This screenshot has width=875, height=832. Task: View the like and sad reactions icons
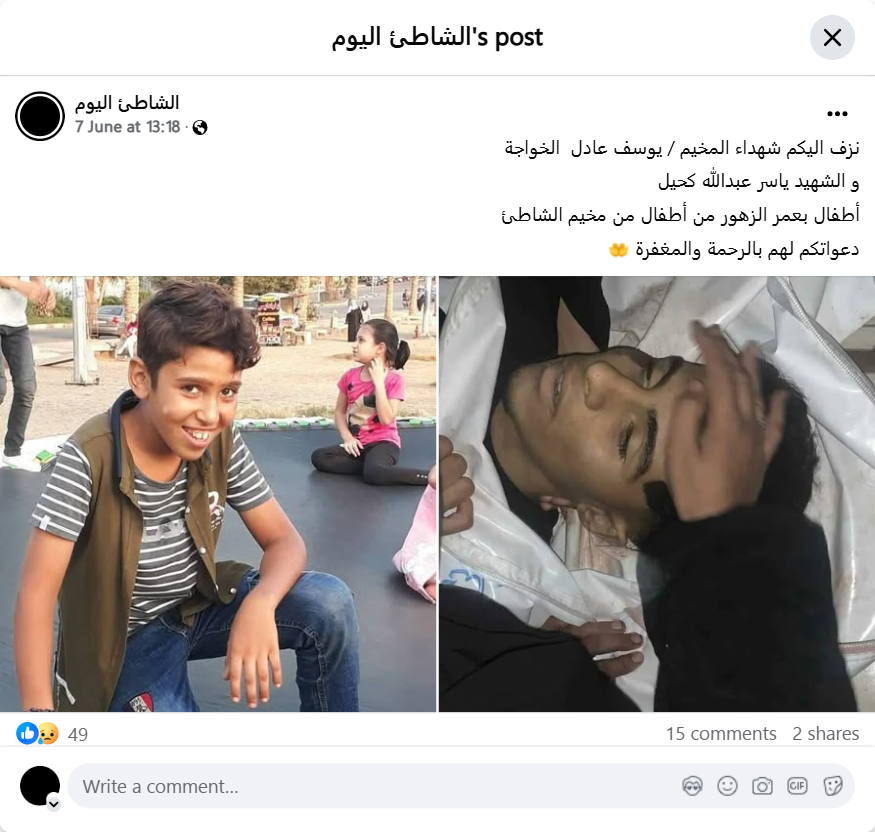pyautogui.click(x=37, y=733)
